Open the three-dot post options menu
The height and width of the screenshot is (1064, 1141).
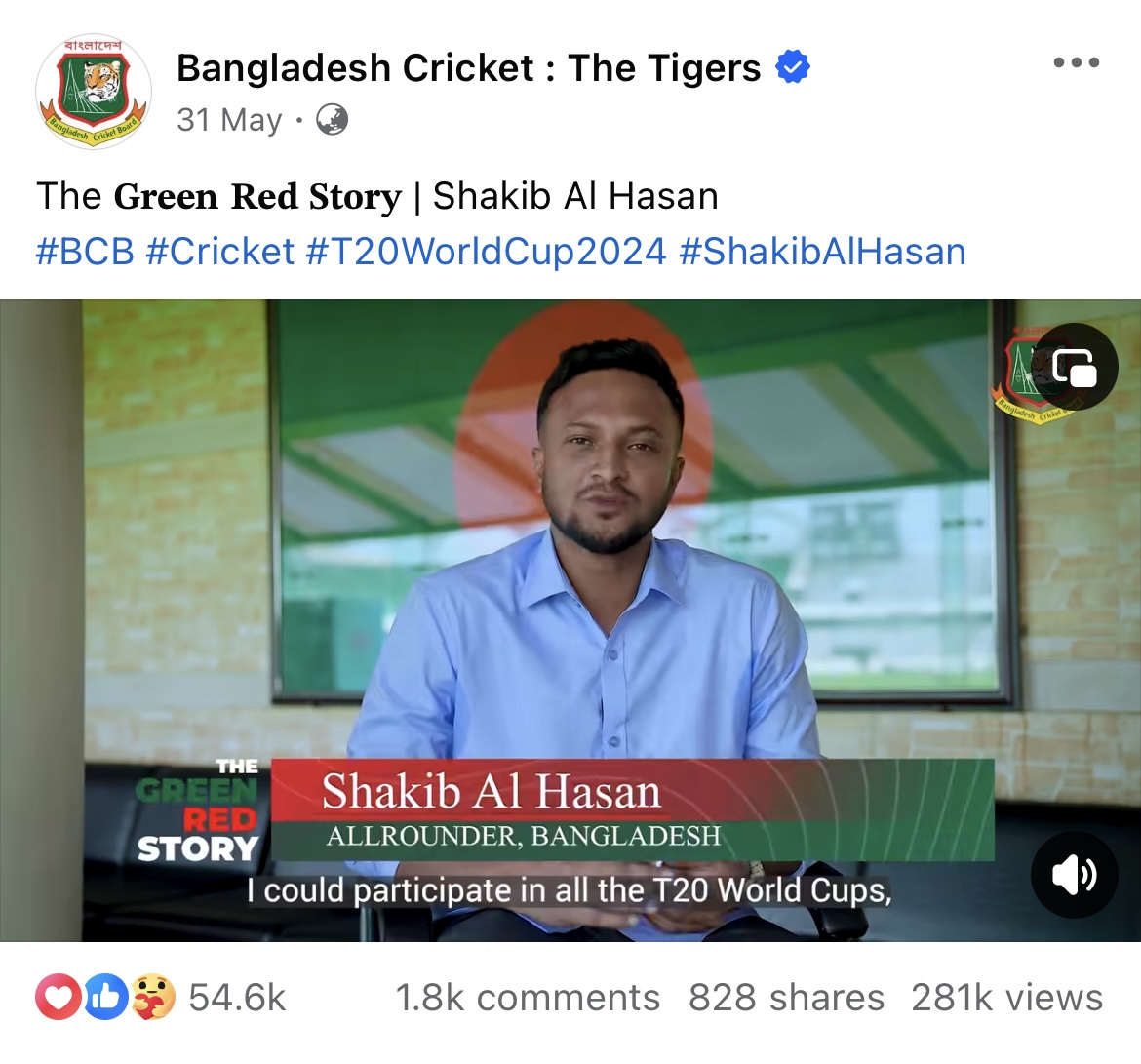click(x=1077, y=63)
